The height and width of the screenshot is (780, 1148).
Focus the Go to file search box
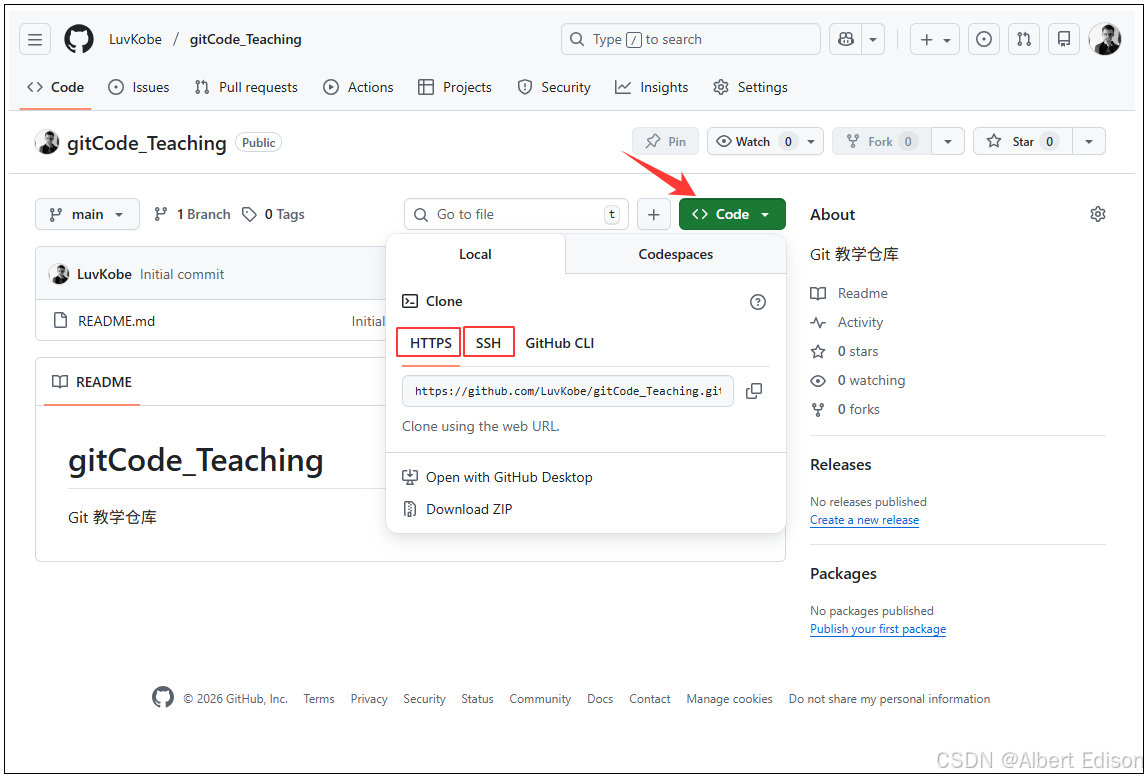tap(516, 214)
